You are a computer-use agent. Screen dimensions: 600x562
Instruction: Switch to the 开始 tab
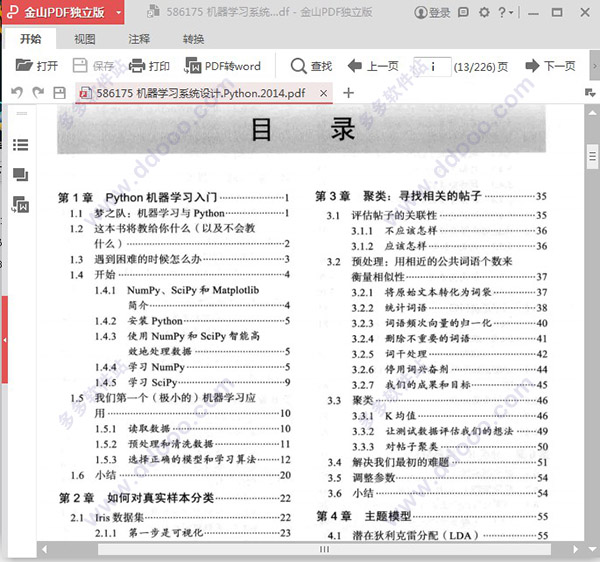pyautogui.click(x=31, y=39)
